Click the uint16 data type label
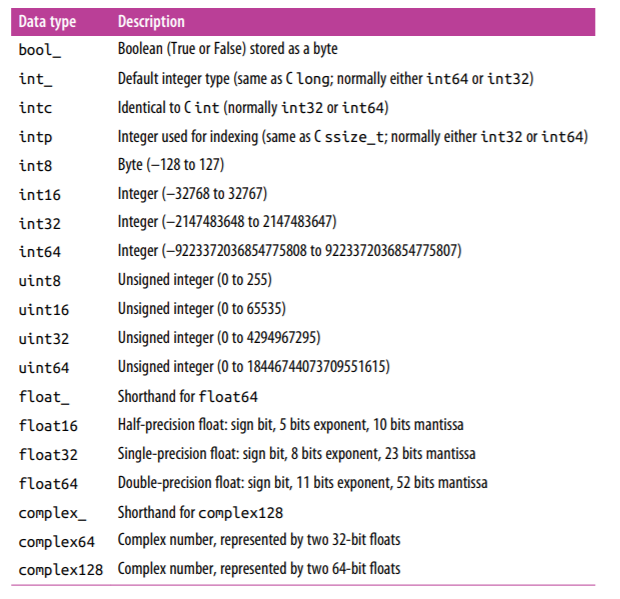Screen dimensions: 620x599 point(44,309)
